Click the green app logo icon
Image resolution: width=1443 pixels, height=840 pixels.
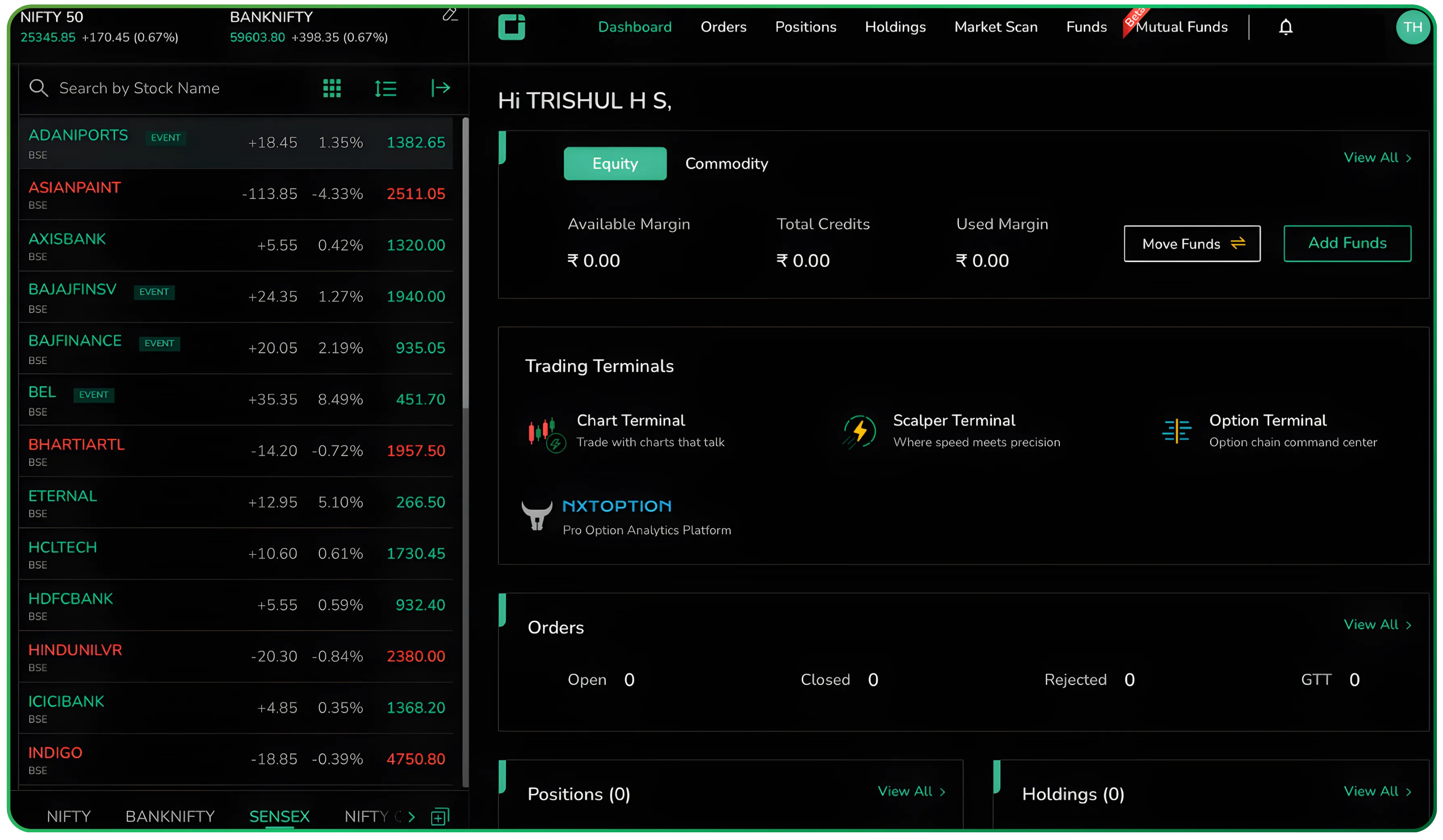pyautogui.click(x=511, y=27)
